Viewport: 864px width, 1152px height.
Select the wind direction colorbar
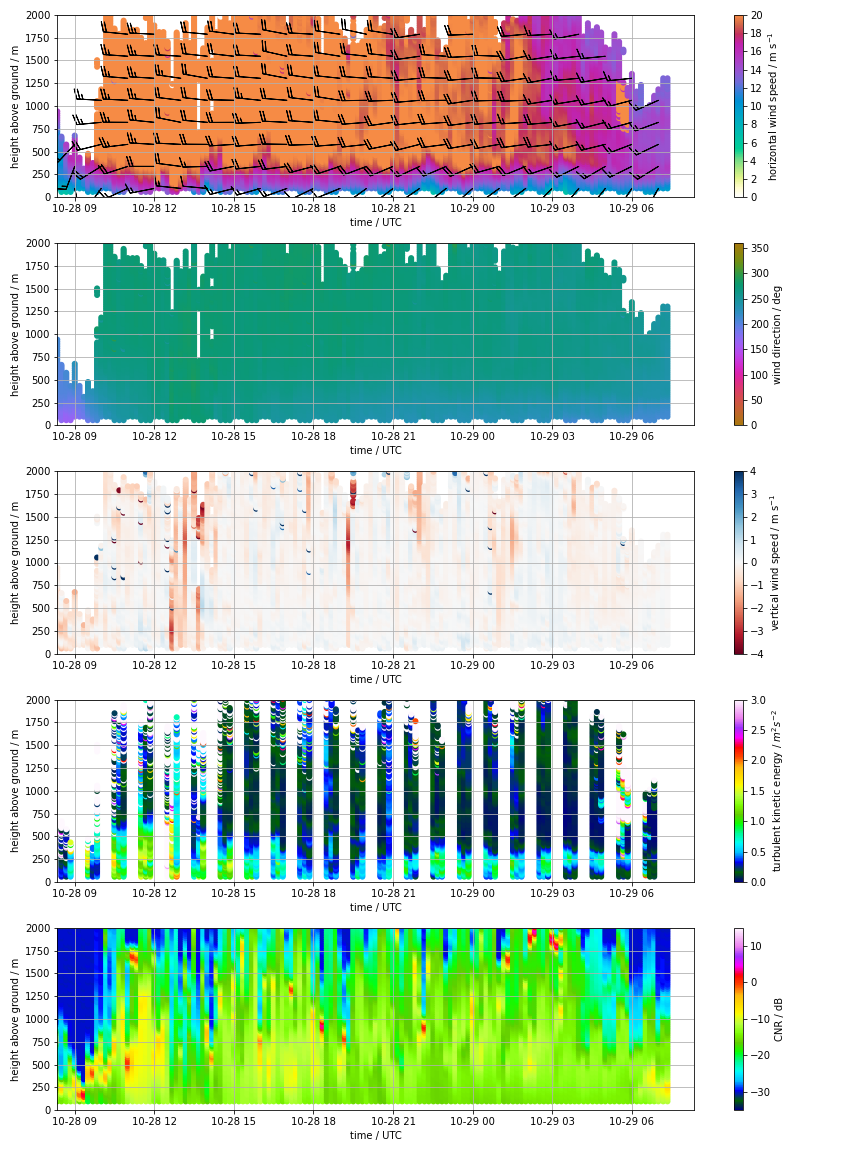[738, 334]
